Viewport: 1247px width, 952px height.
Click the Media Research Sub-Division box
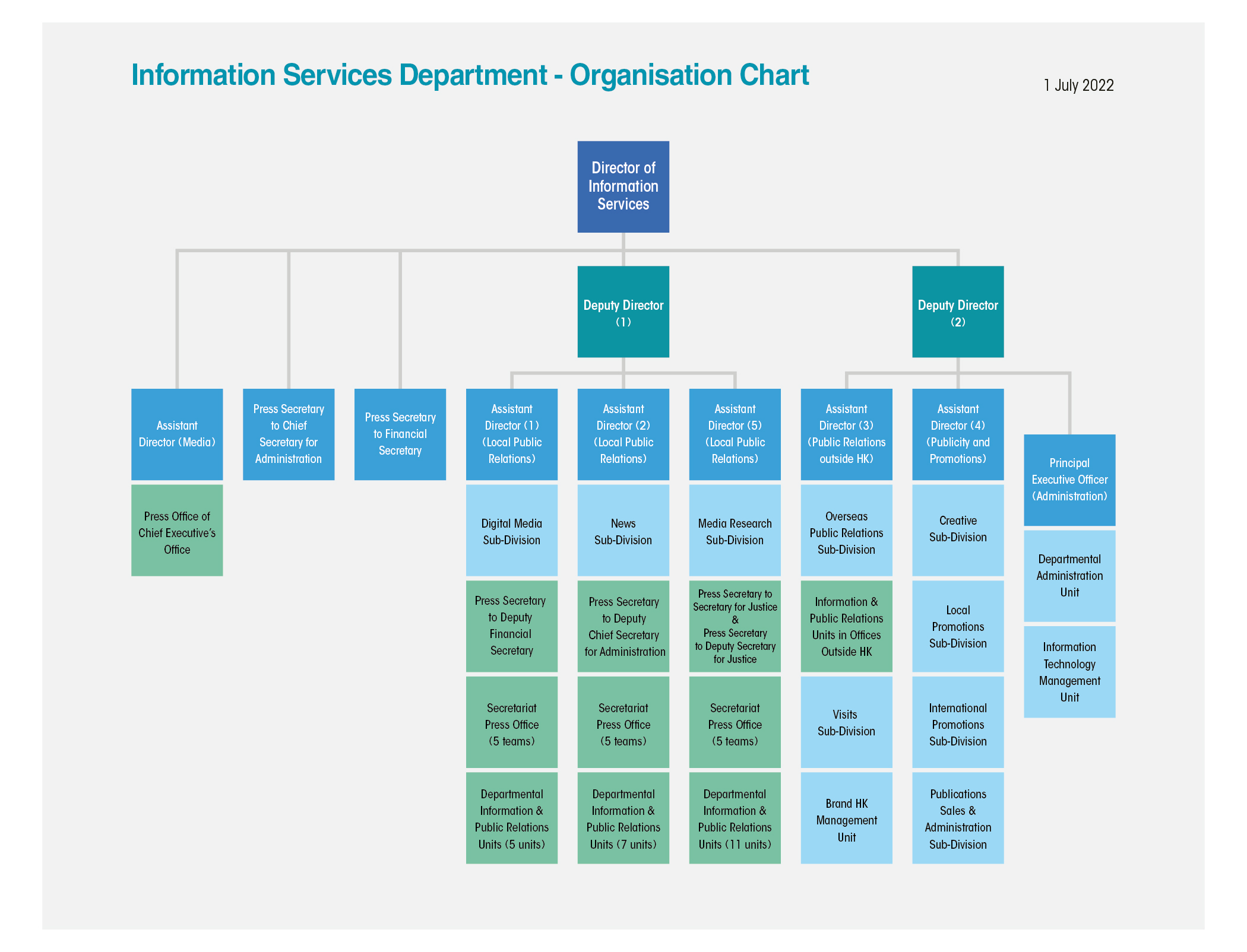735,531
